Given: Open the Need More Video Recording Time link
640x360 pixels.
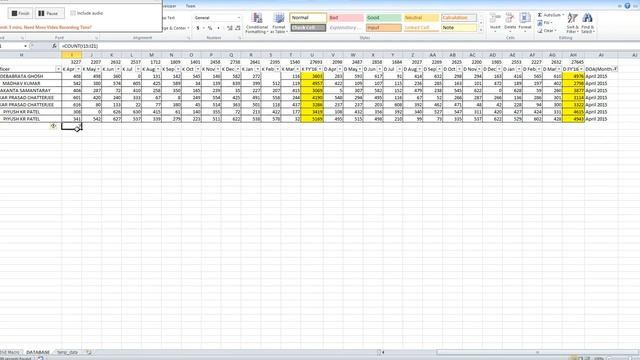Looking at the screenshot, I should pos(57,27).
